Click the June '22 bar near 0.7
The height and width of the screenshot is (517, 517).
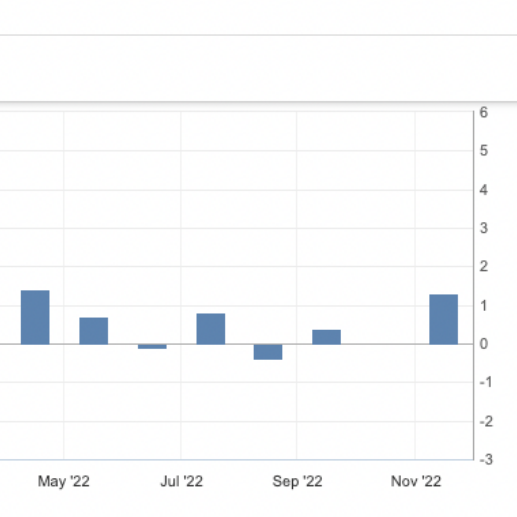click(x=94, y=331)
